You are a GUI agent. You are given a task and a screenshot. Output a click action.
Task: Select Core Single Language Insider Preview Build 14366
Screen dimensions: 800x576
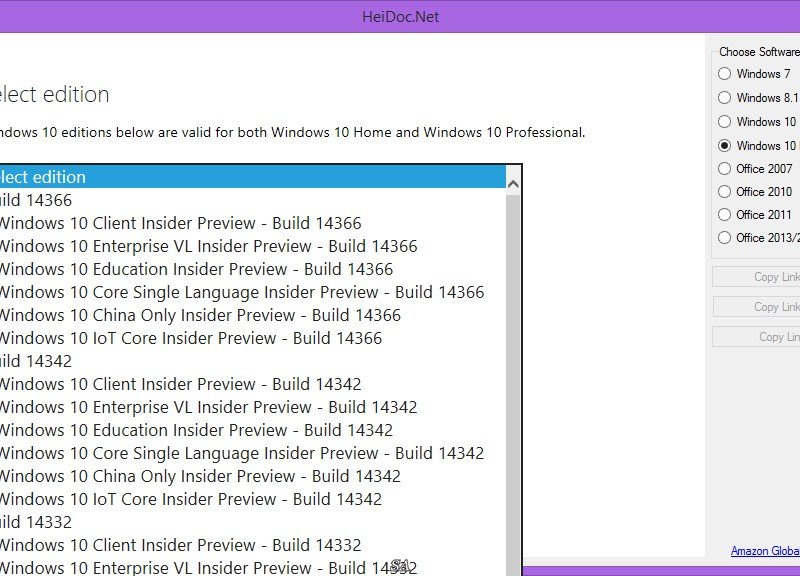coord(253,292)
